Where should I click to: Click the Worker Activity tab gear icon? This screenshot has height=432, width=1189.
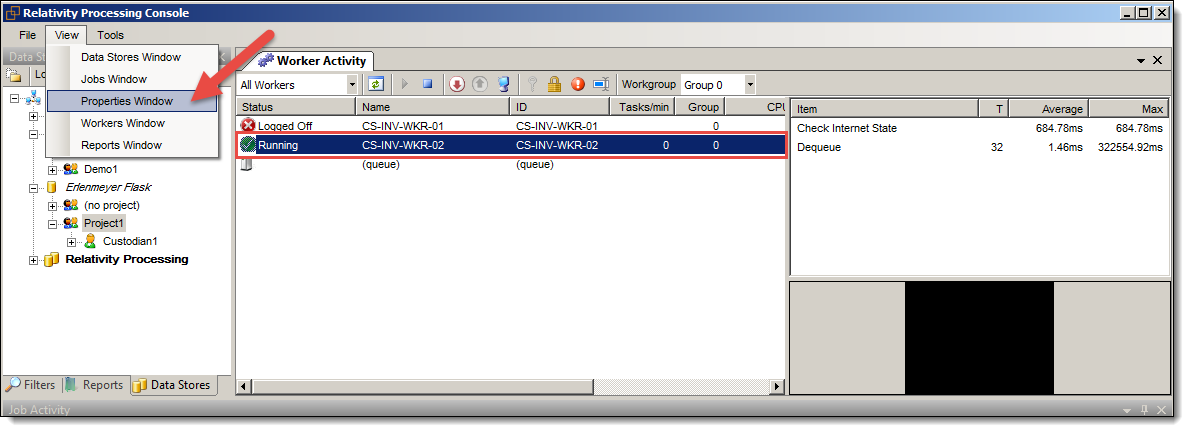point(265,61)
